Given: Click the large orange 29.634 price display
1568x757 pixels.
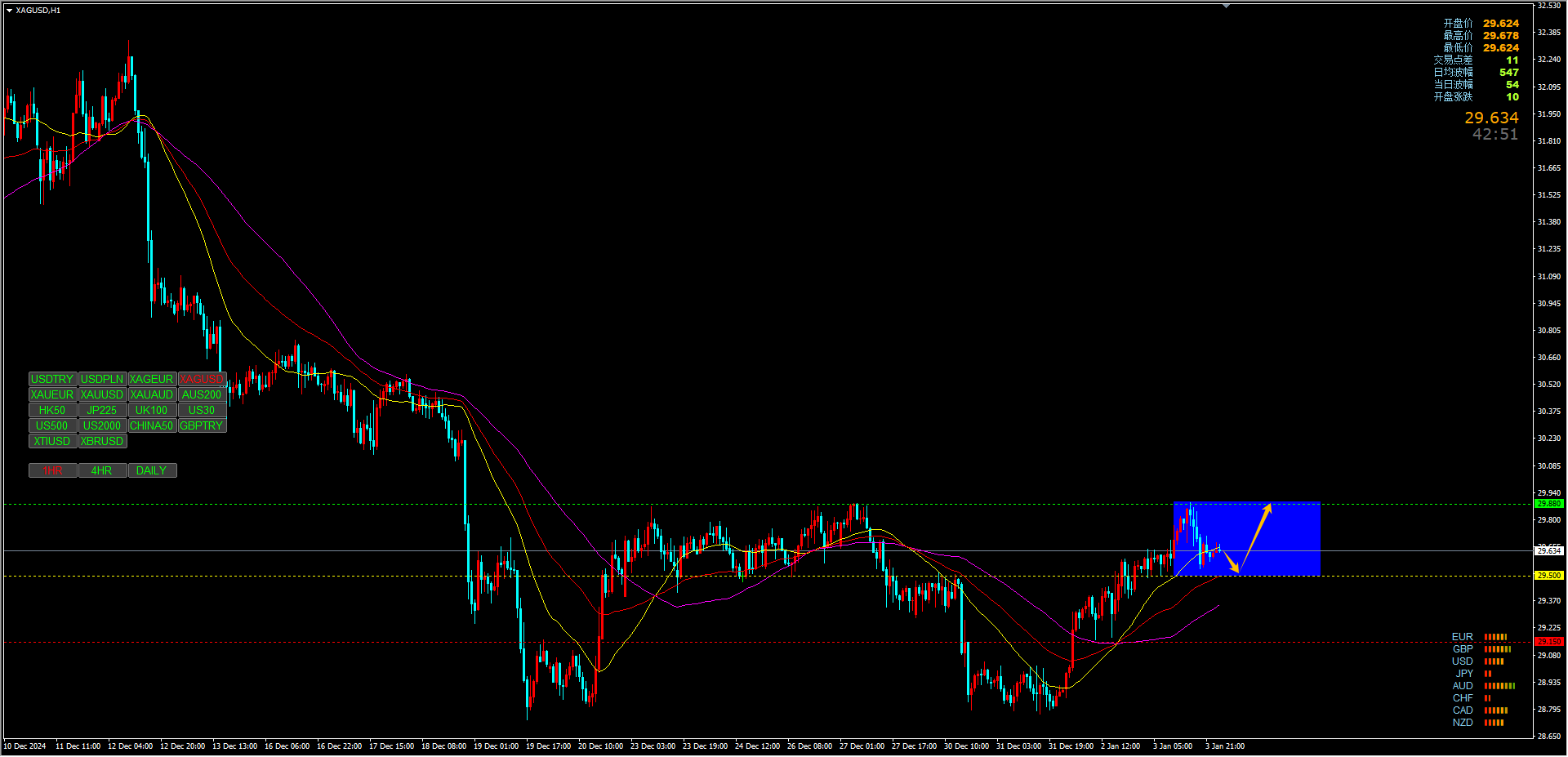Looking at the screenshot, I should [x=1491, y=118].
